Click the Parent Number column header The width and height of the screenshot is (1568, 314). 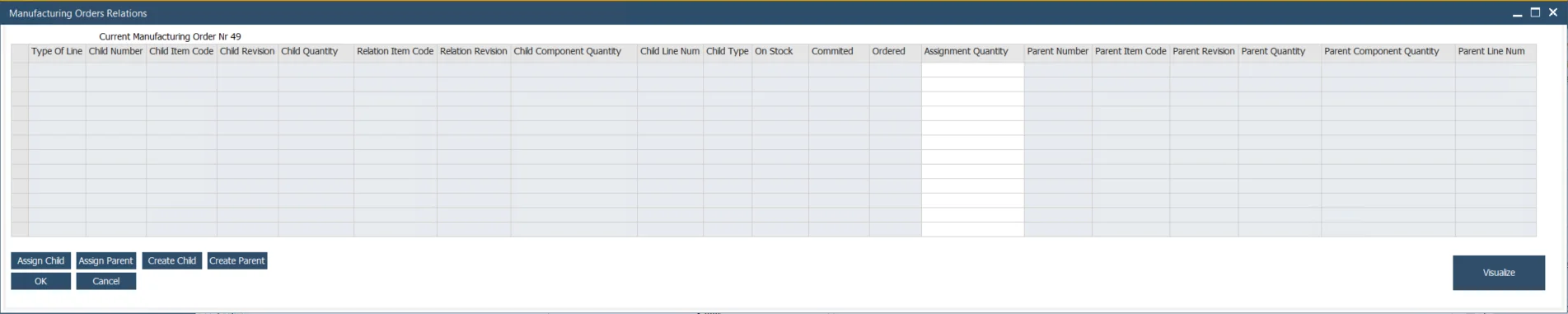pyautogui.click(x=1058, y=51)
